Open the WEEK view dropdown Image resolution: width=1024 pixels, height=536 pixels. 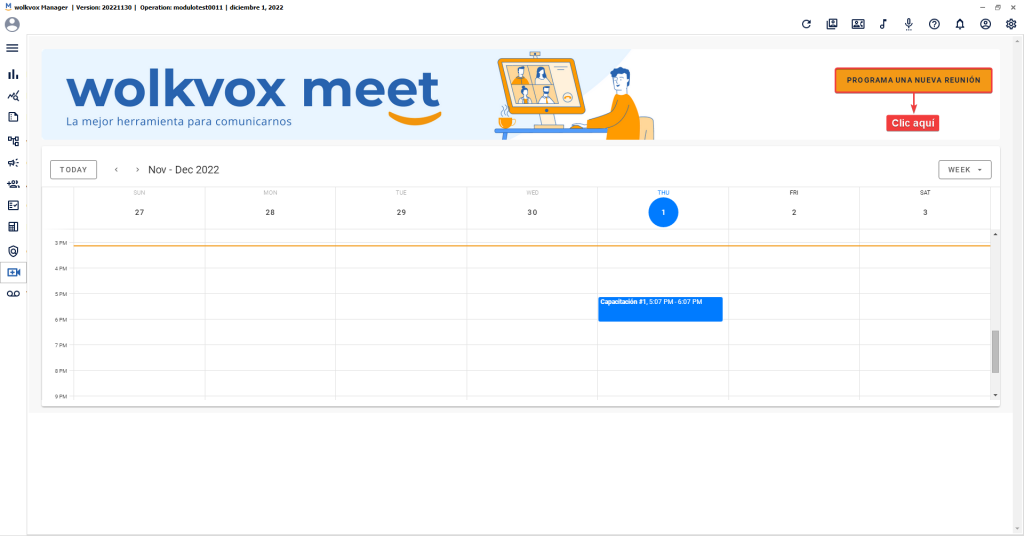pyautogui.click(x=965, y=170)
